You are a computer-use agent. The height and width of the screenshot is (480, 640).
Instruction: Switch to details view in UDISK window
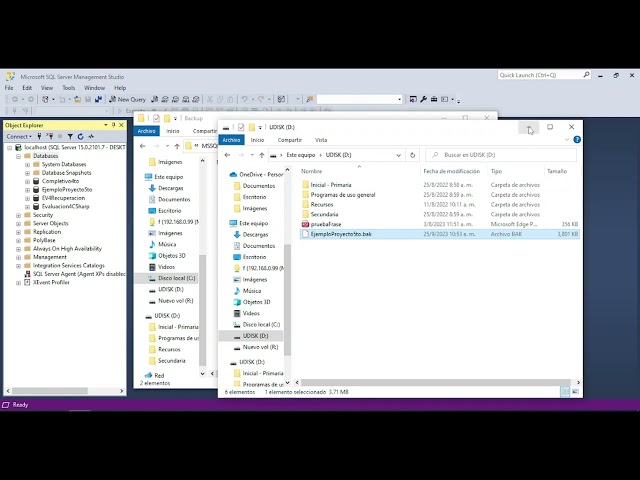(565, 392)
